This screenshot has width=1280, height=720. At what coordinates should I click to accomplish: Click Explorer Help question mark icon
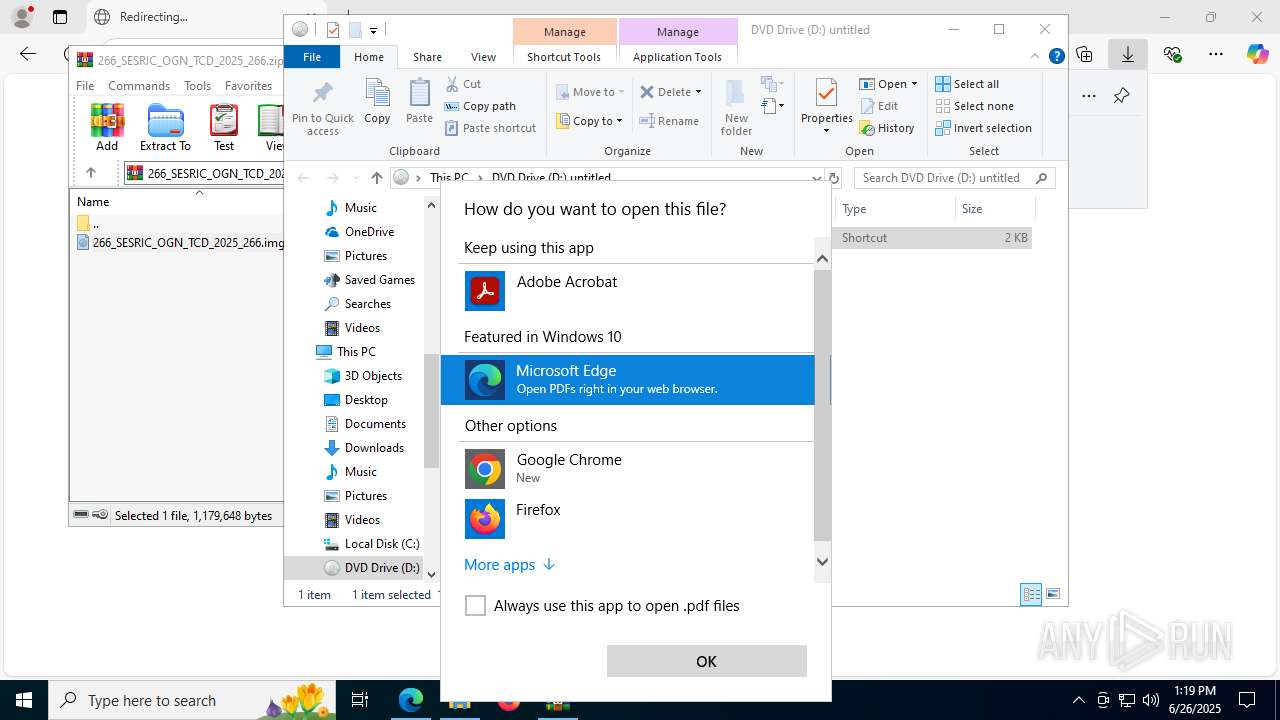click(x=1056, y=57)
